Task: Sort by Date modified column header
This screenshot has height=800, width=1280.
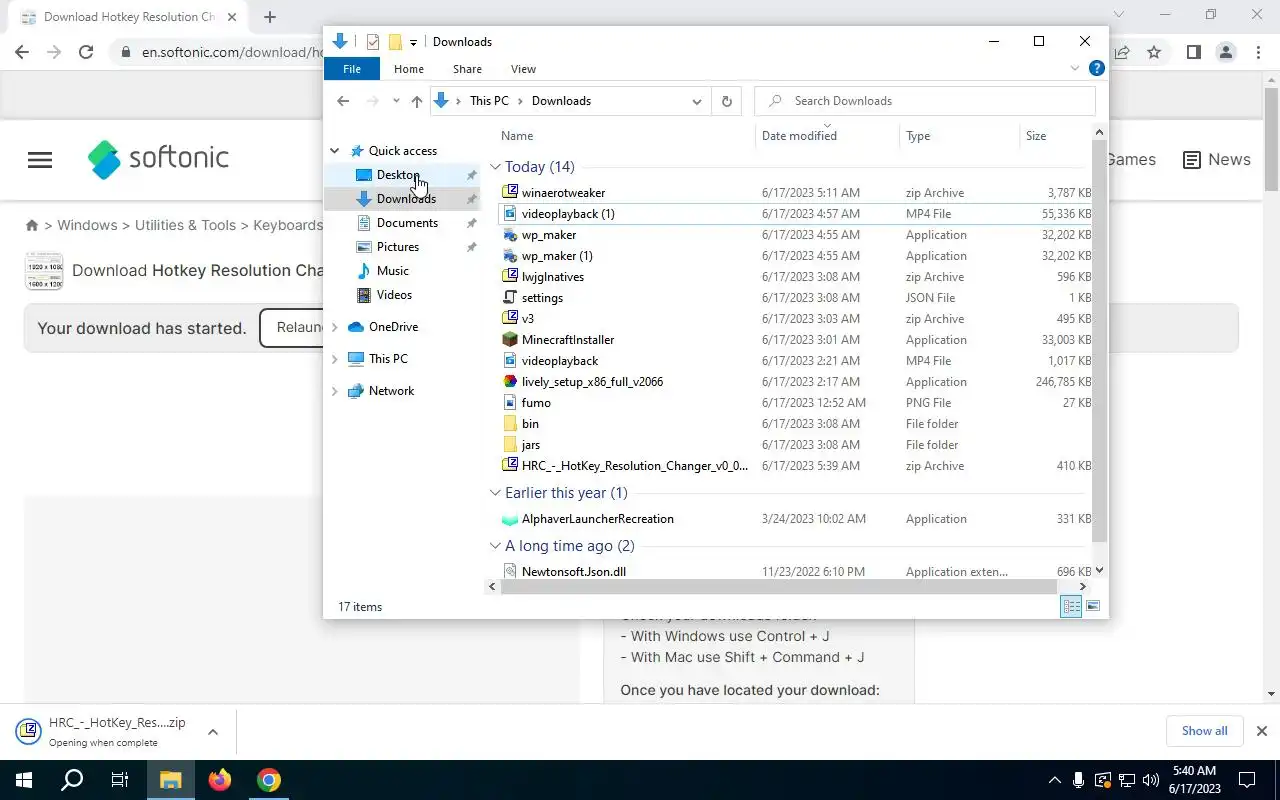Action: click(799, 136)
